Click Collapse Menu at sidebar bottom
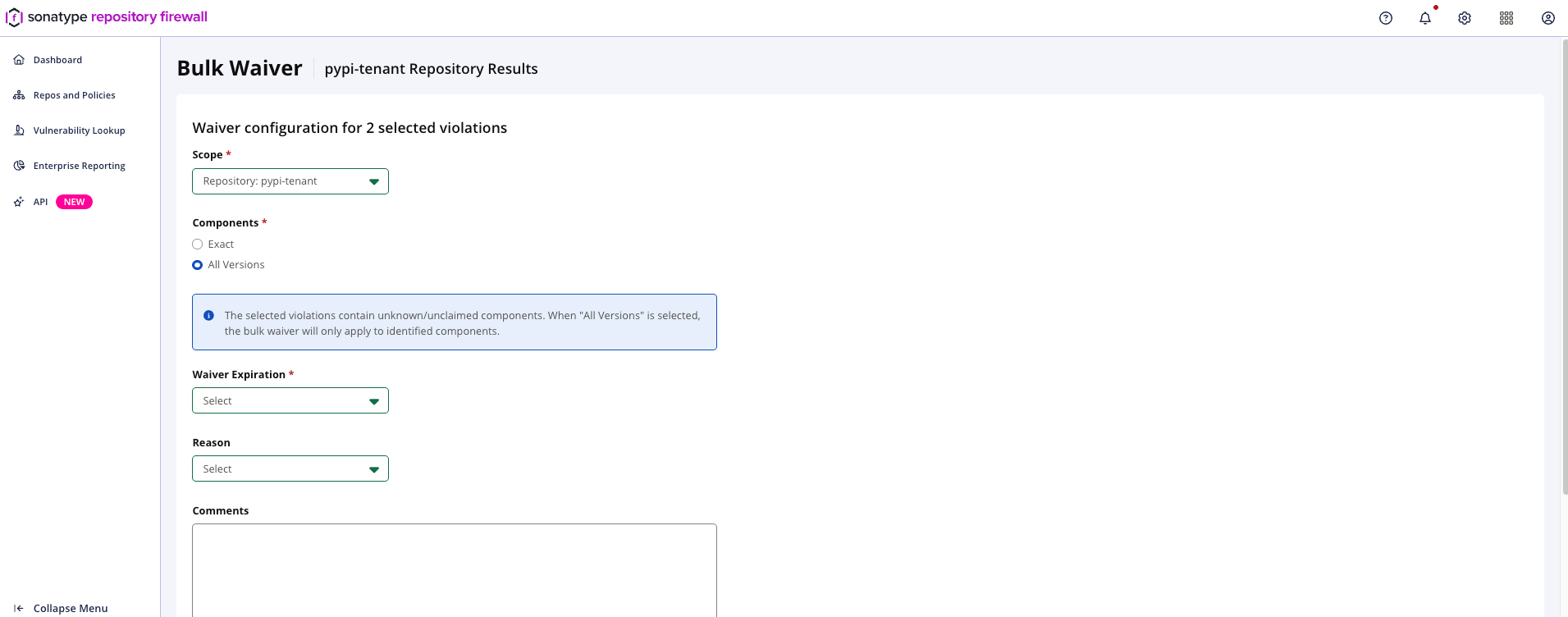 pos(71,609)
